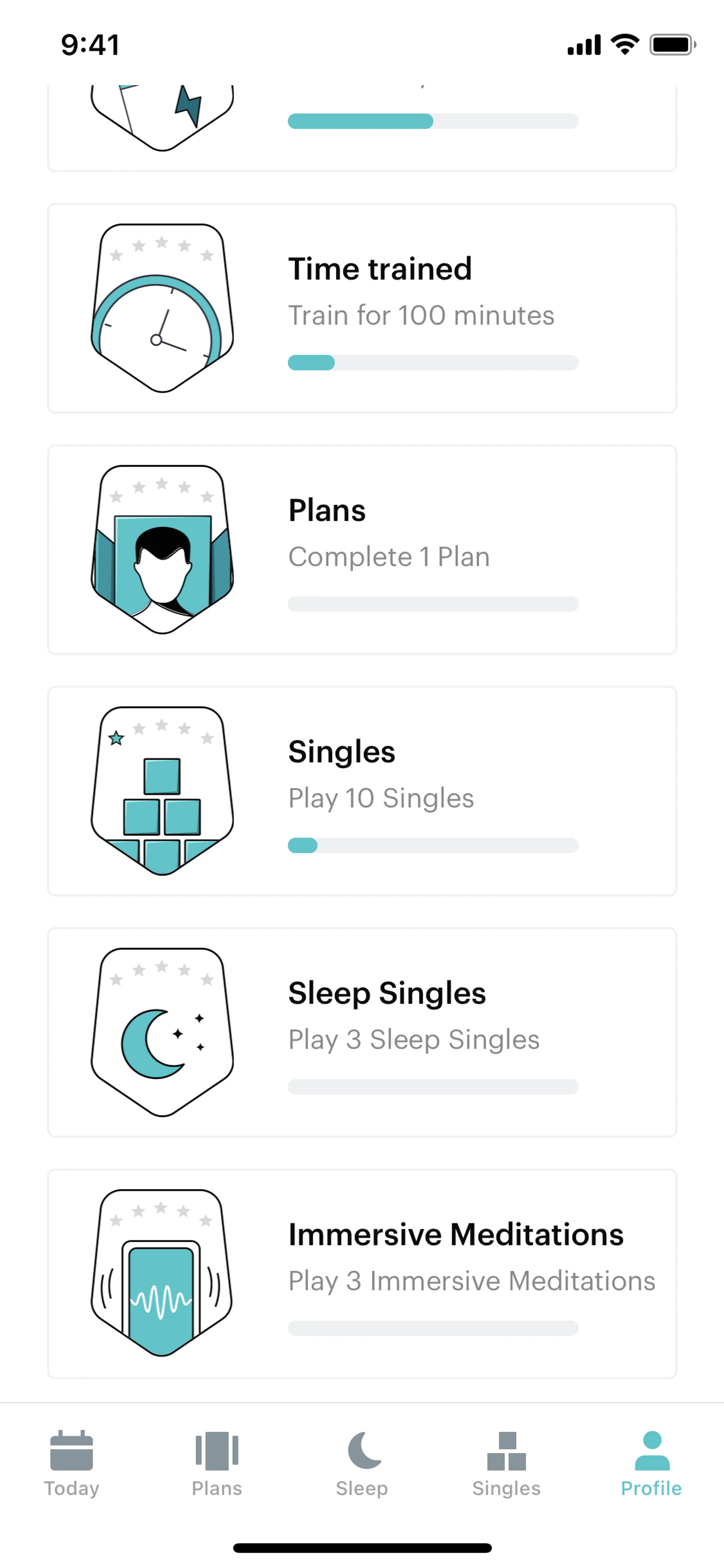This screenshot has width=724, height=1568.
Task: Tap the Plans portrait badge icon
Action: click(x=162, y=550)
